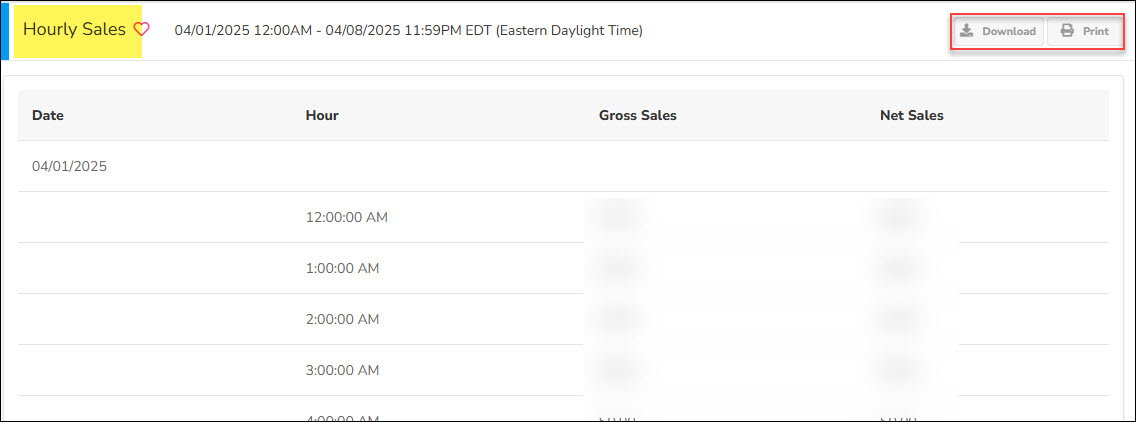
Task: Click the Net Sales value for 1:00:00 AM
Action: tap(898, 268)
